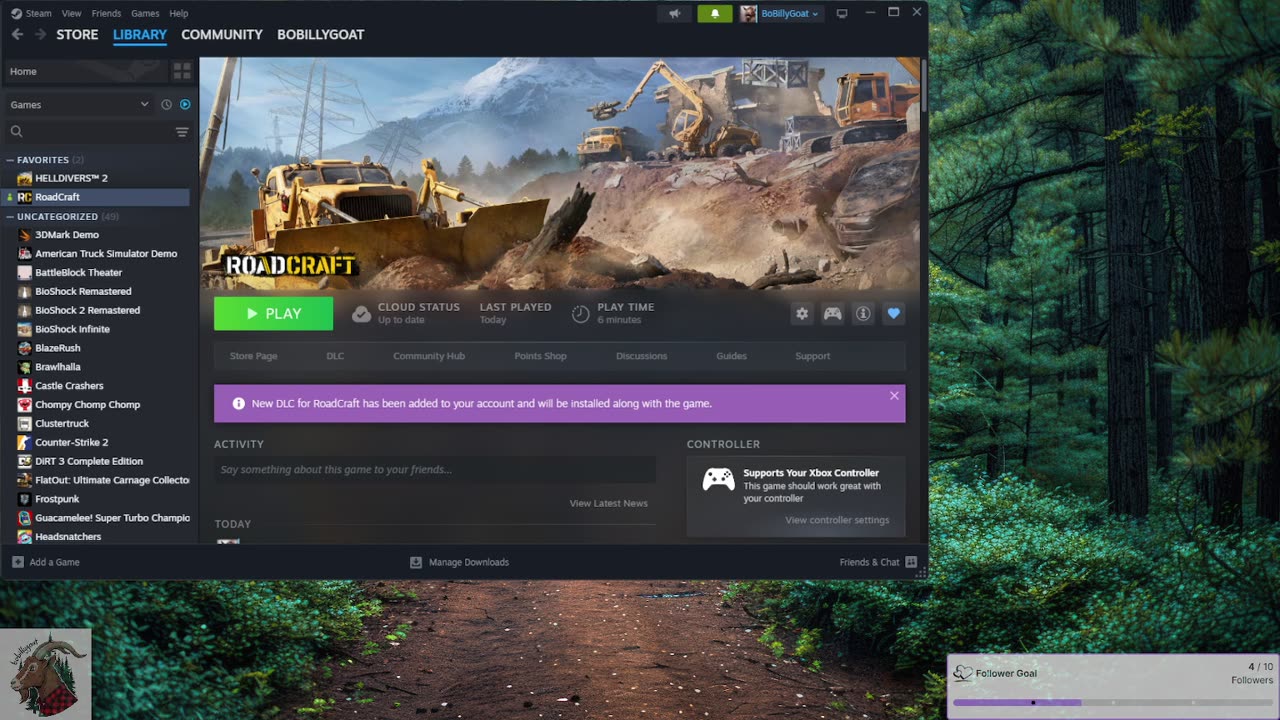
Task: Open the announcements megaphone icon
Action: 675,13
